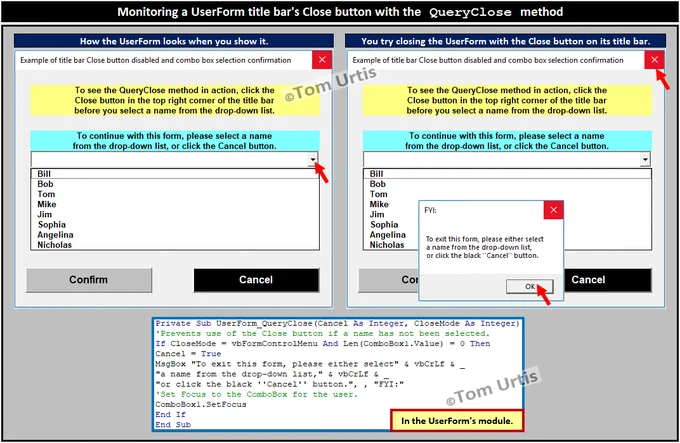Select Sophia in the right drop-down list
Viewport: 680px width, 443px height.
click(391, 225)
